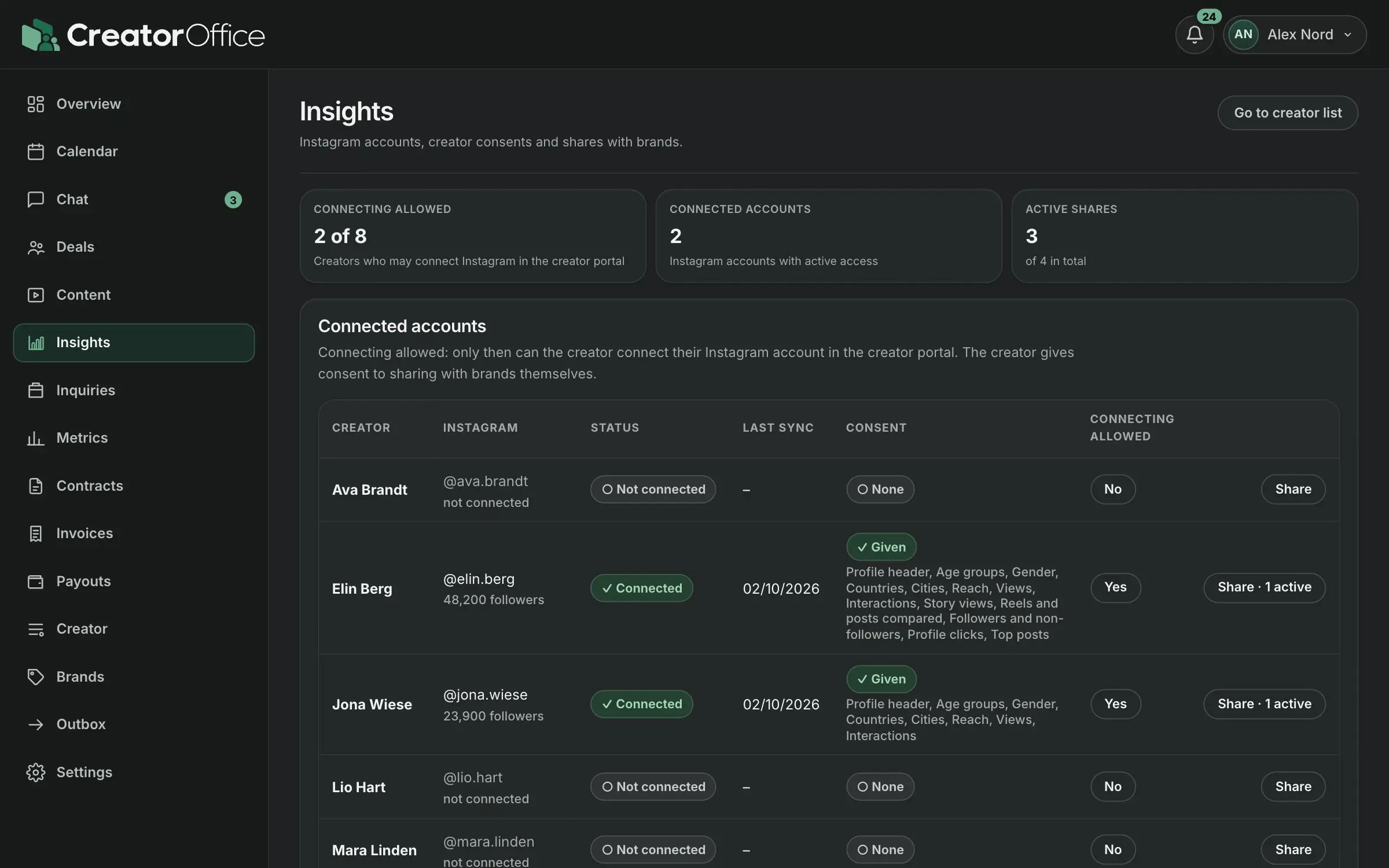Open the Metrics section
Viewport: 1389px width, 868px height.
pyautogui.click(x=134, y=438)
